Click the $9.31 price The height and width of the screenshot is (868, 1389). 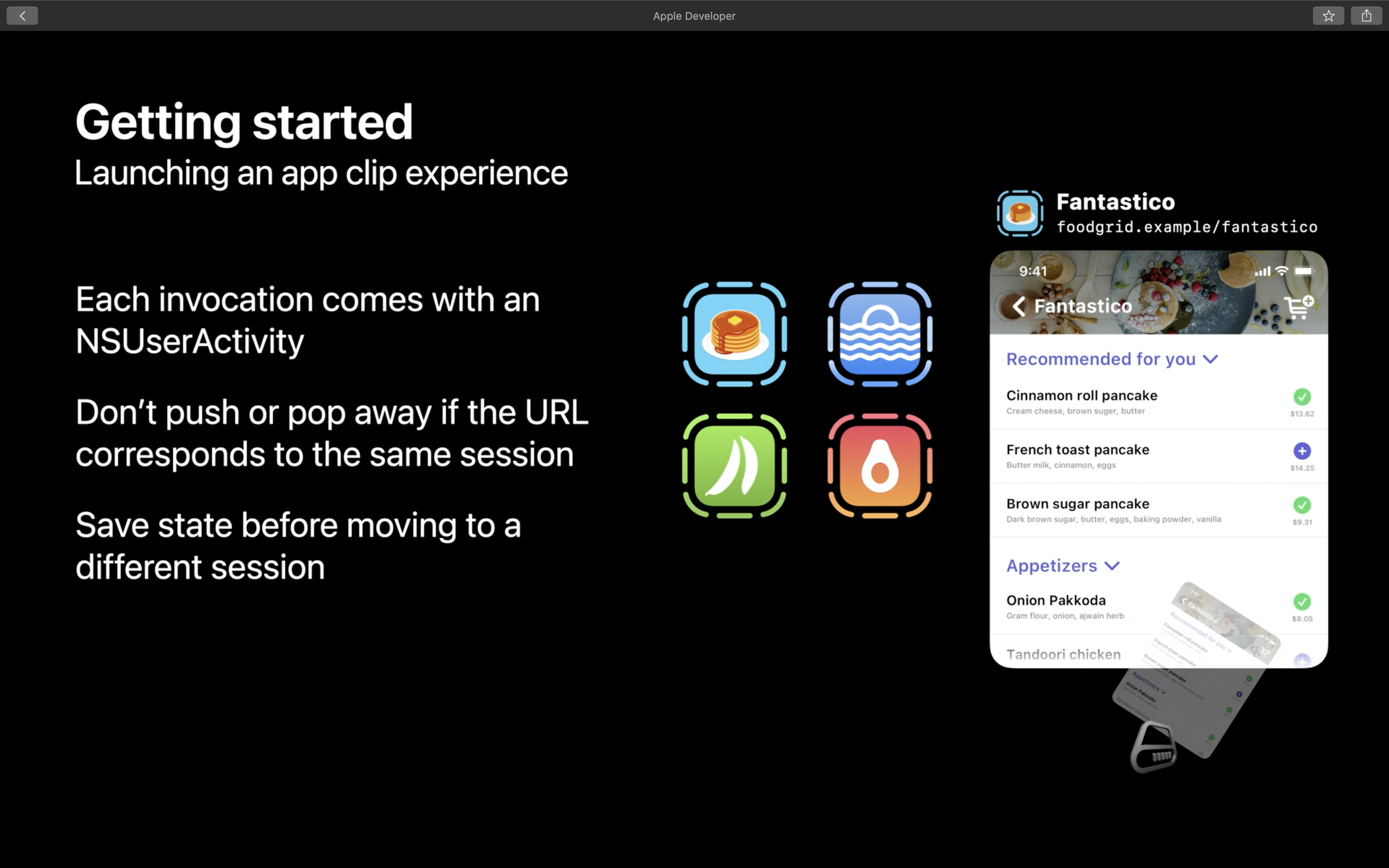(1302, 522)
